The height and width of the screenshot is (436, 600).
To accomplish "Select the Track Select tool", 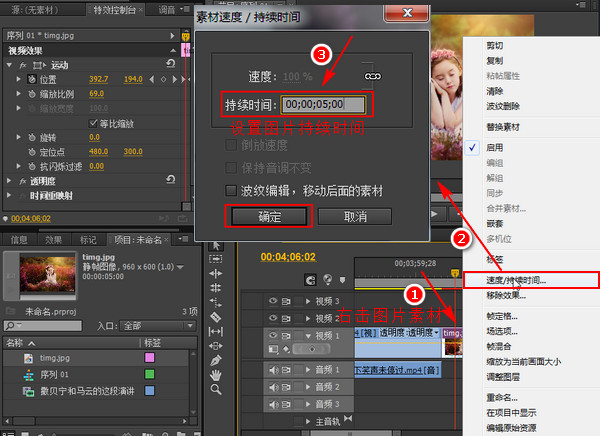I will [216, 258].
